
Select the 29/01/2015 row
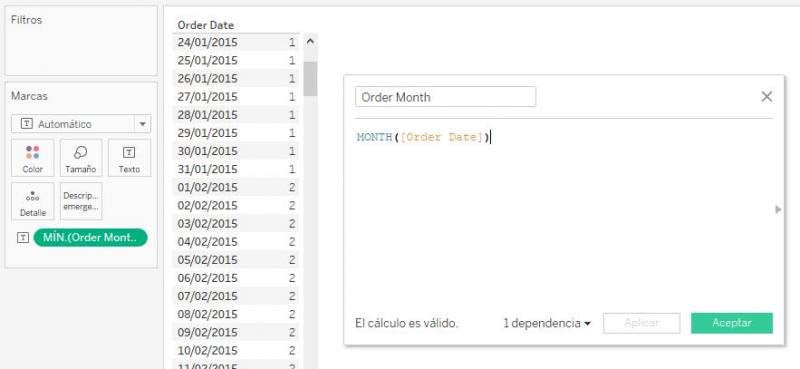point(236,133)
